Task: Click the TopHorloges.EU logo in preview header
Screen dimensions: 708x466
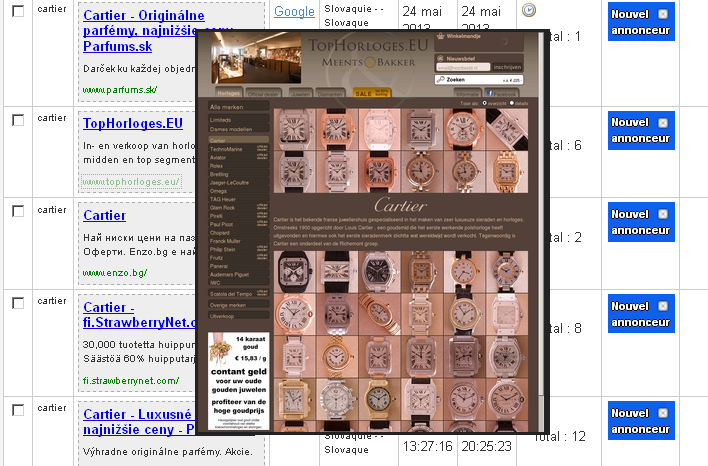Action: (x=368, y=52)
